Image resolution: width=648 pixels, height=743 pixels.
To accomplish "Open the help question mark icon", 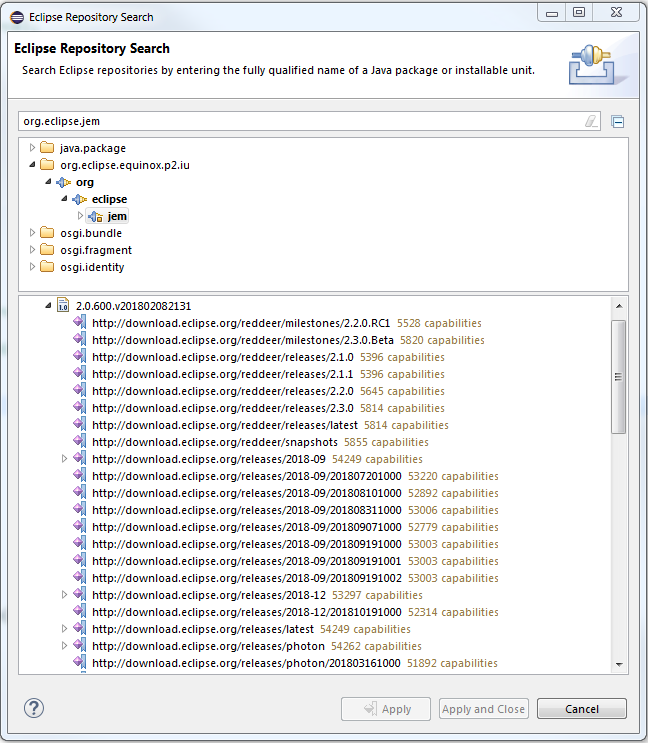I will point(34,708).
